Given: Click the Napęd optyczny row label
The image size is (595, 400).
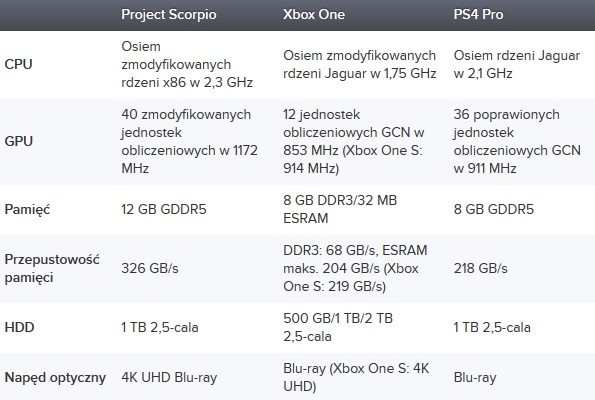Looking at the screenshot, I should pos(55,378).
